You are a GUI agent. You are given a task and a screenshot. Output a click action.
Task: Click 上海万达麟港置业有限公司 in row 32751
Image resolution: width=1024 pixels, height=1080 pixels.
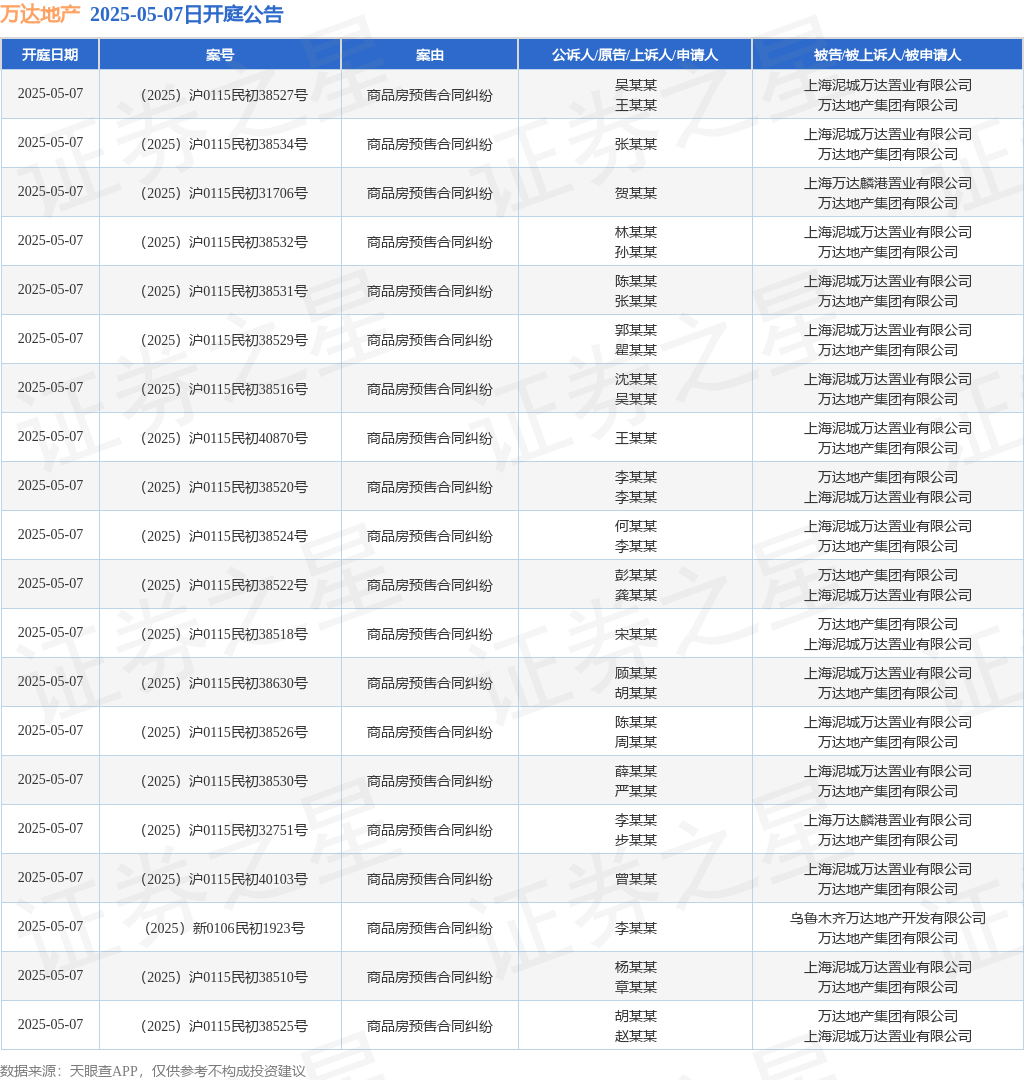click(x=888, y=820)
